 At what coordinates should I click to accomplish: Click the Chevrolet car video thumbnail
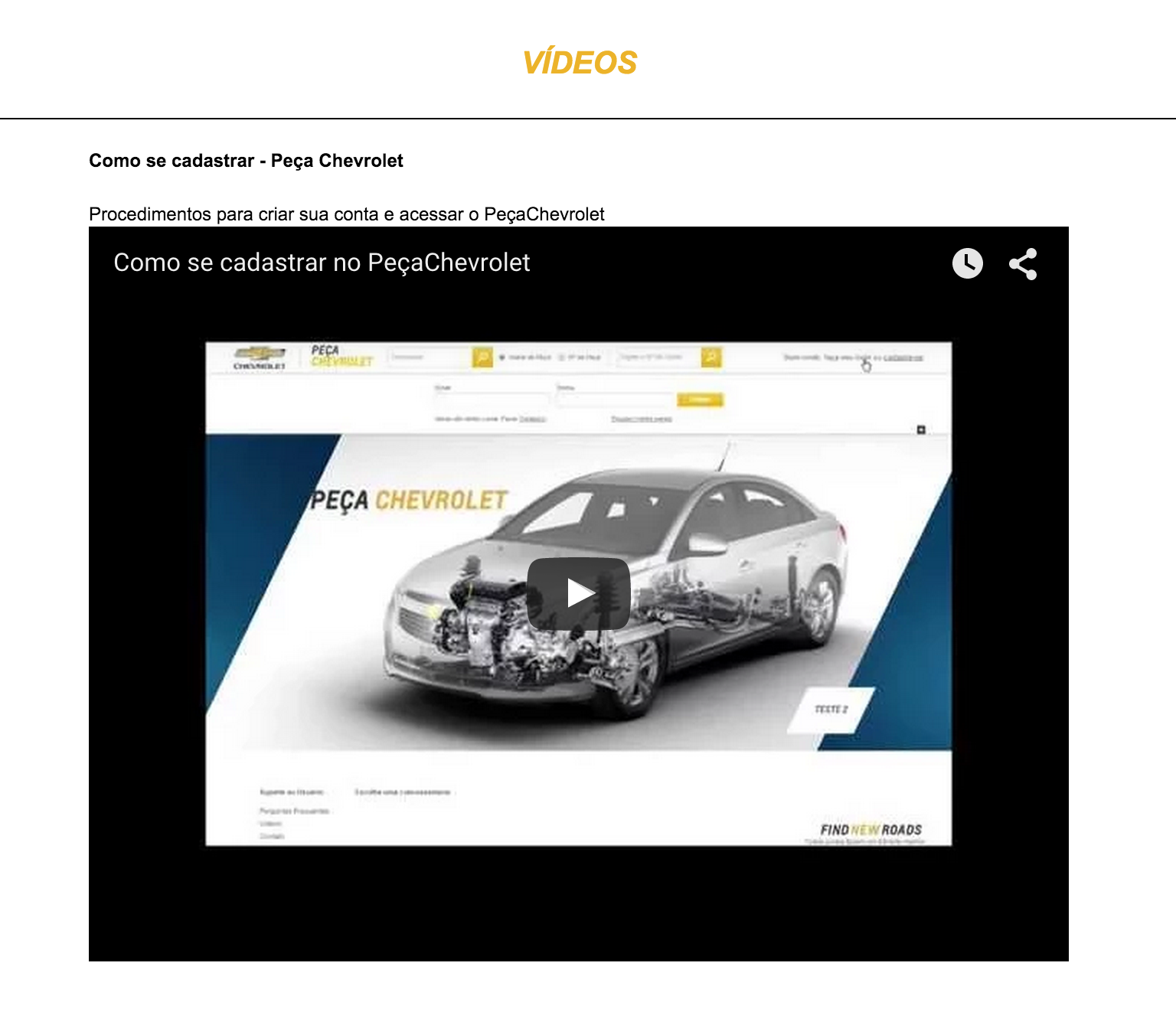click(579, 594)
